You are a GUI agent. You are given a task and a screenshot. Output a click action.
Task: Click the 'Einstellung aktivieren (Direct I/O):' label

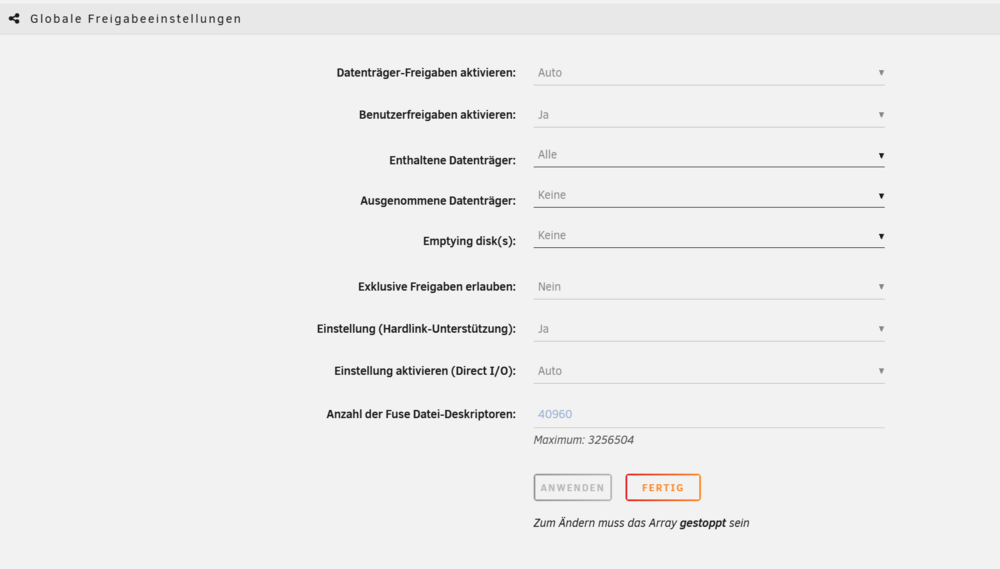pyautogui.click(x=425, y=371)
